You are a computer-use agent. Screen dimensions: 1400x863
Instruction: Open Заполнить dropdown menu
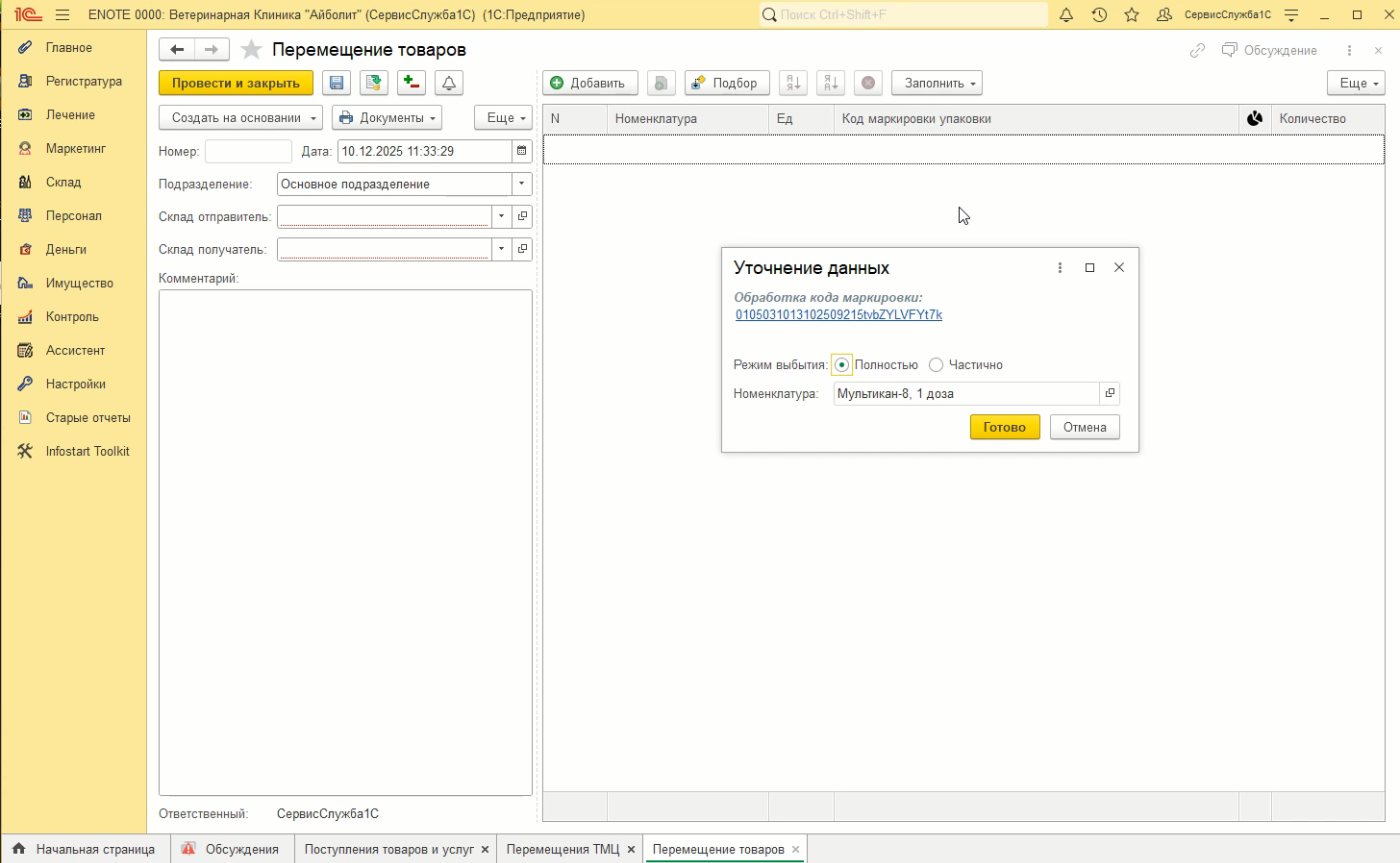point(936,83)
